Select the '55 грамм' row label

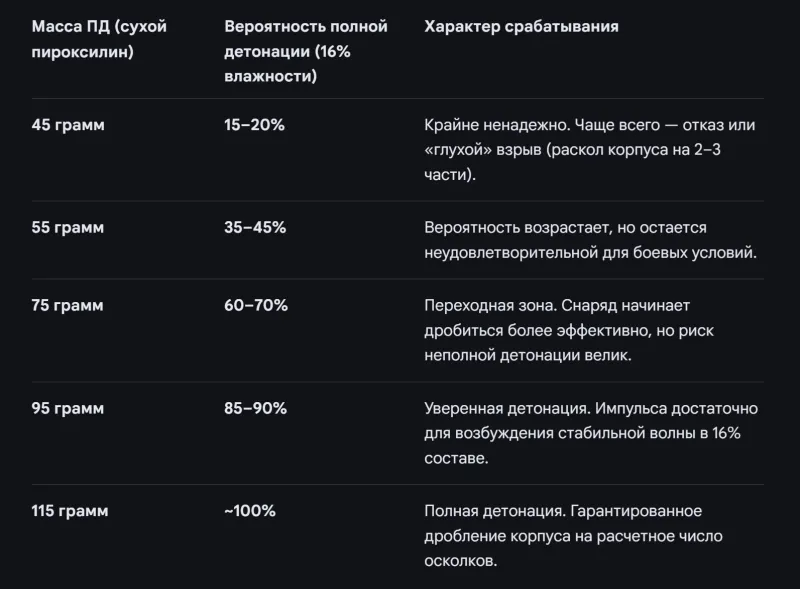68,227
